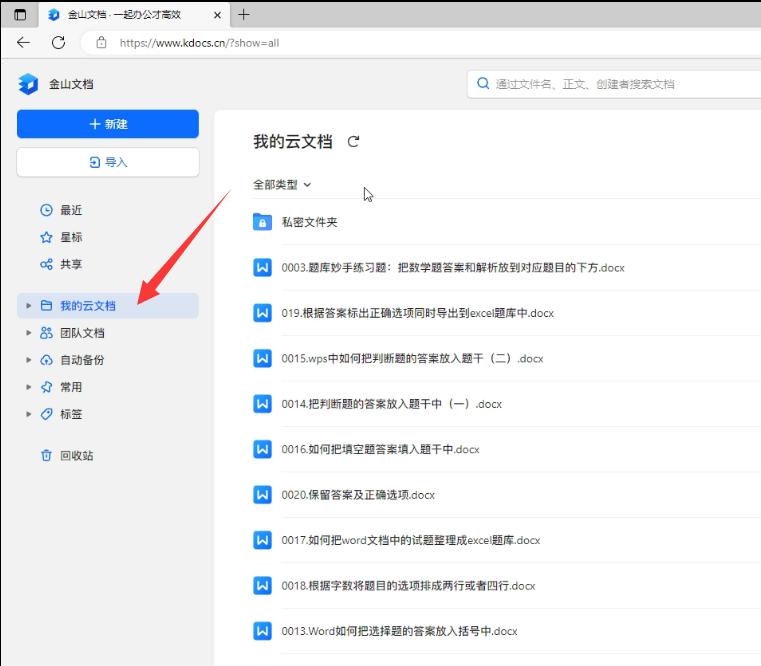The image size is (761, 666).
Task: Click the tab actions icon at top-left
Action: pyautogui.click(x=20, y=15)
